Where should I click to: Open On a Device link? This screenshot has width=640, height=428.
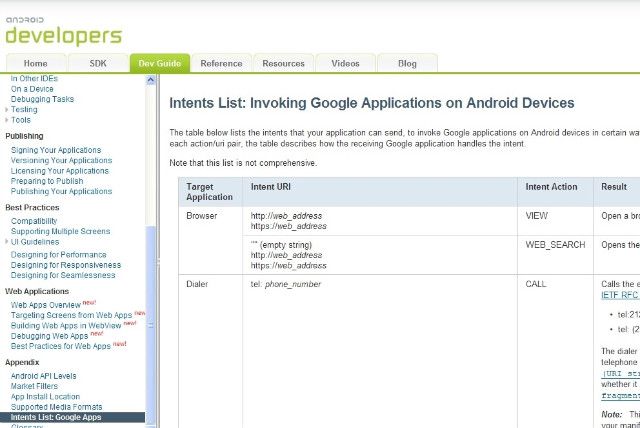pos(32,89)
